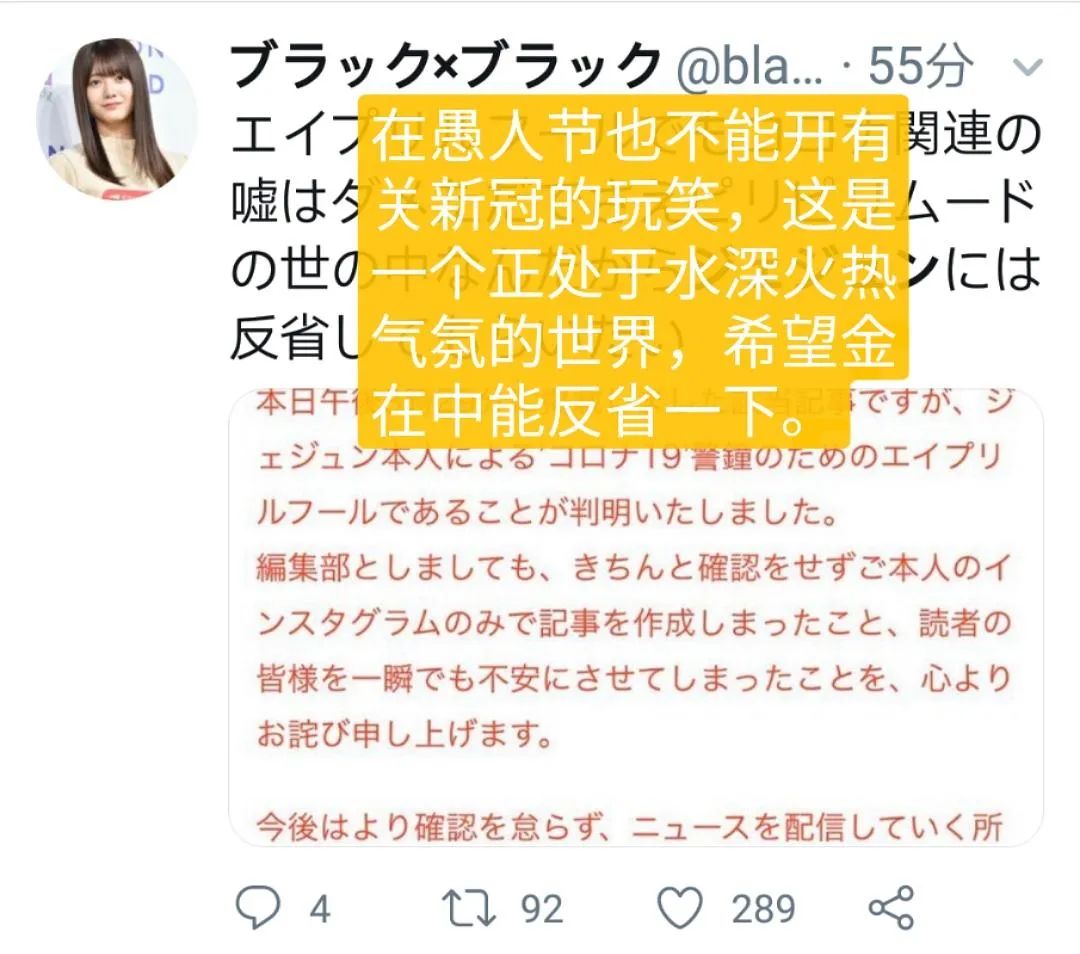Click the yellow Chinese translation overlay
Screen dimensions: 1080x954
coord(632,271)
